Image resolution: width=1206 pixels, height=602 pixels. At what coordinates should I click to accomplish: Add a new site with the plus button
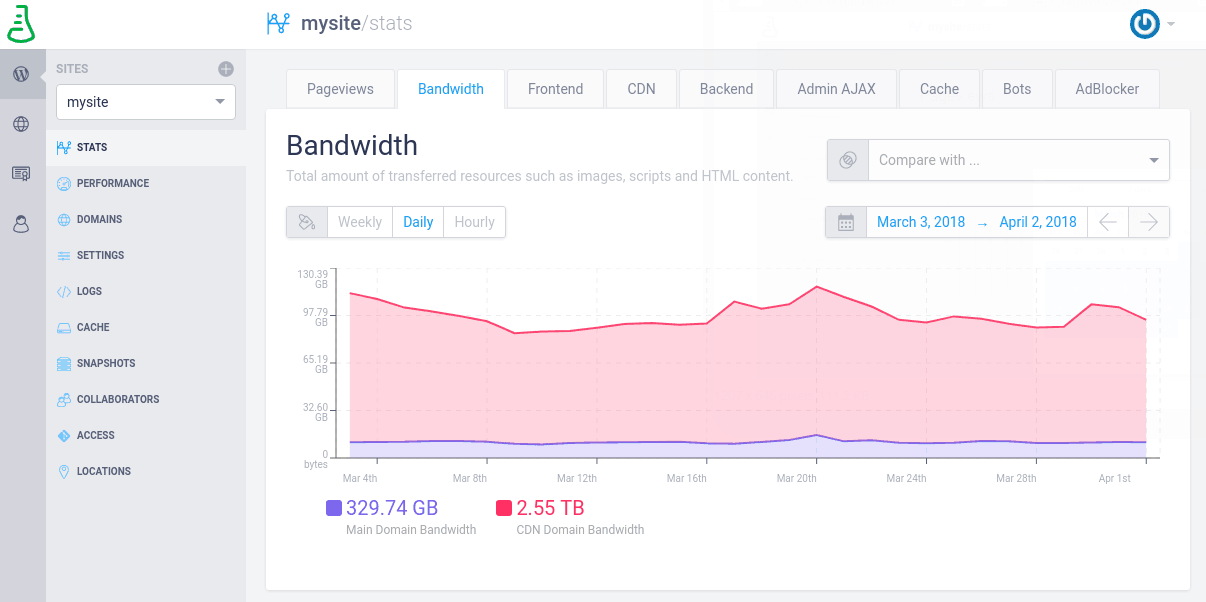(226, 68)
